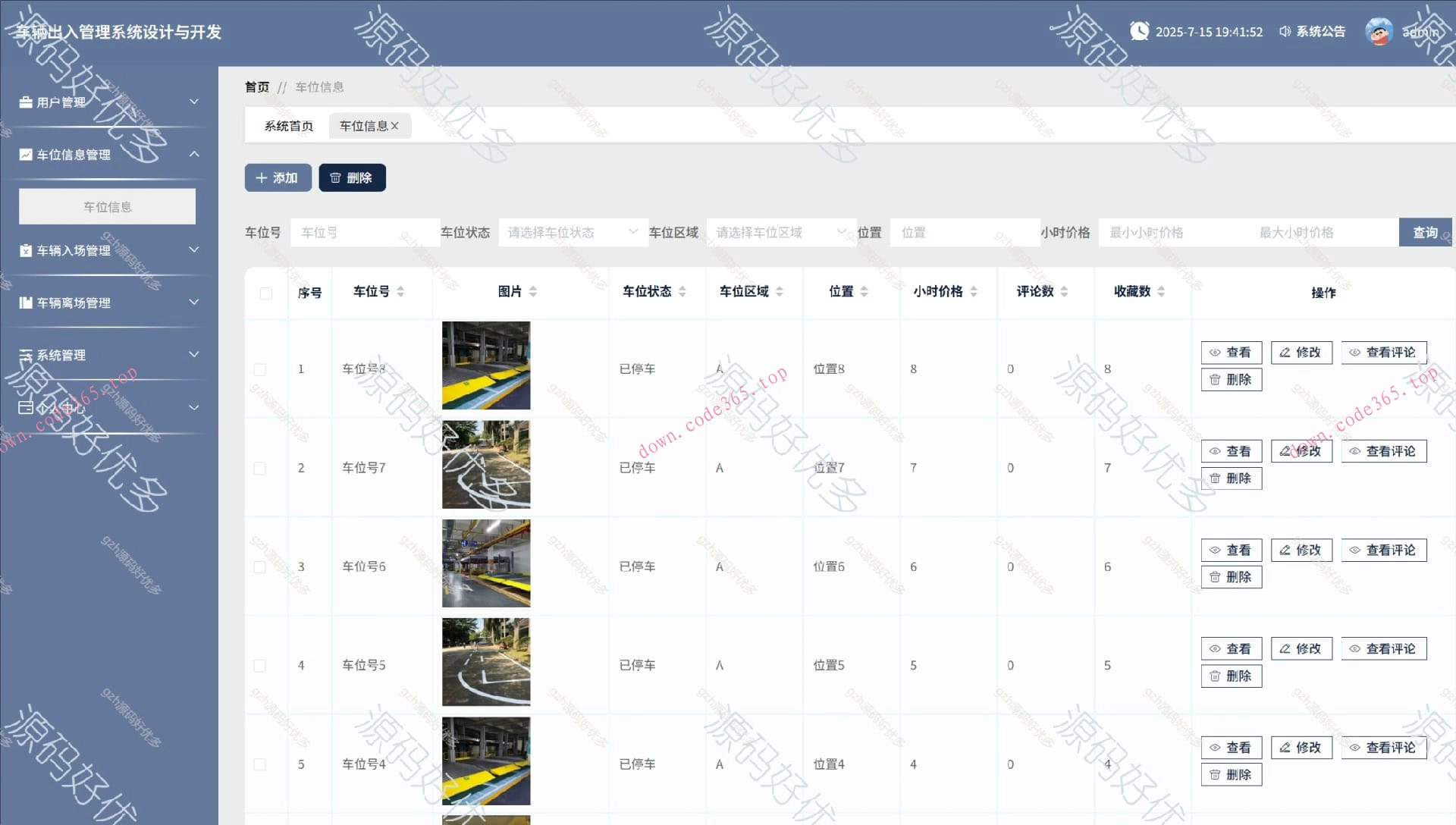
Task: Click the clock icon beside the date
Action: (1139, 31)
